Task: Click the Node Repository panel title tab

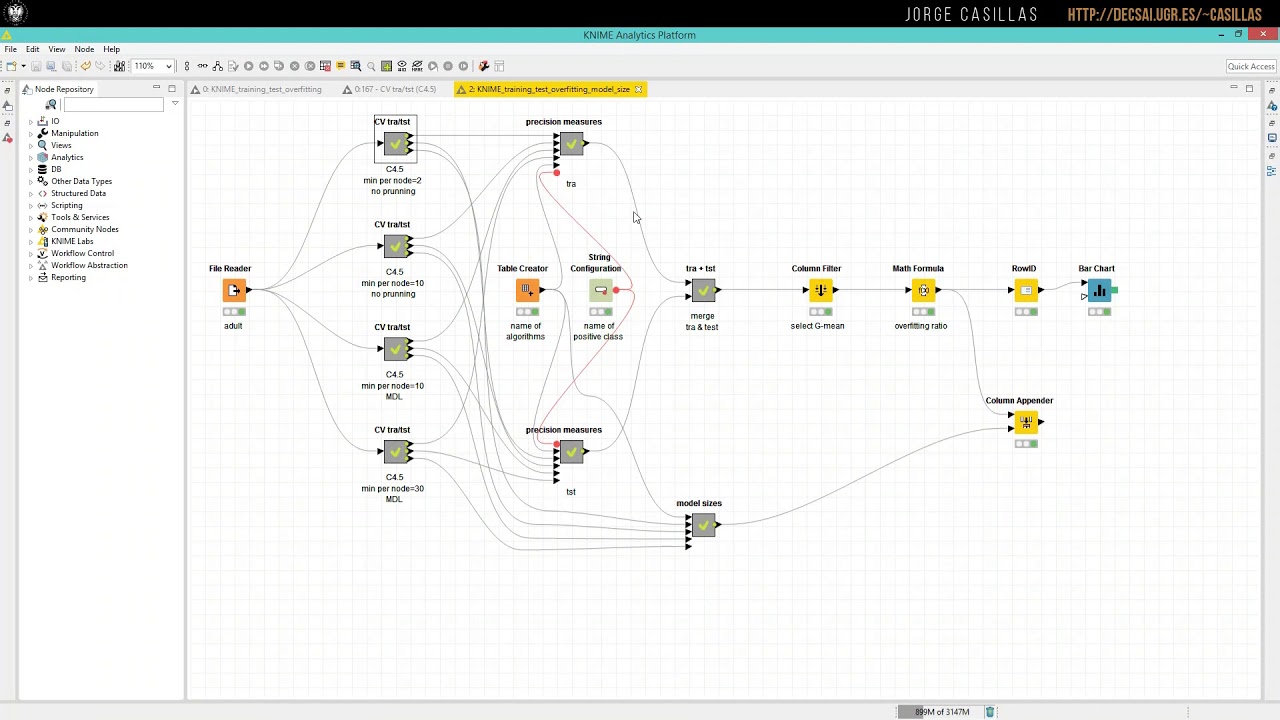Action: [x=58, y=89]
